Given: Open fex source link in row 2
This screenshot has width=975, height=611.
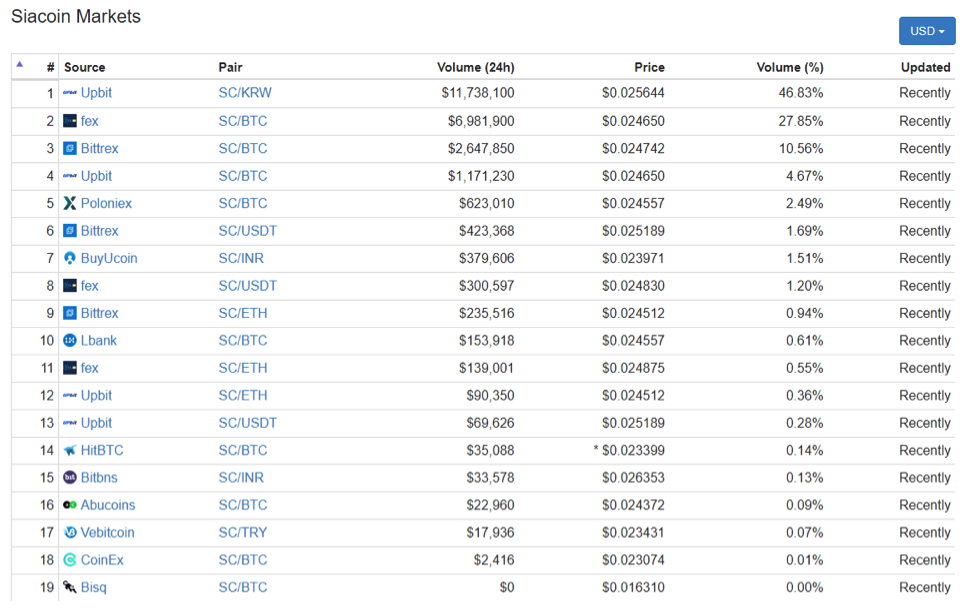Looking at the screenshot, I should click(90, 121).
